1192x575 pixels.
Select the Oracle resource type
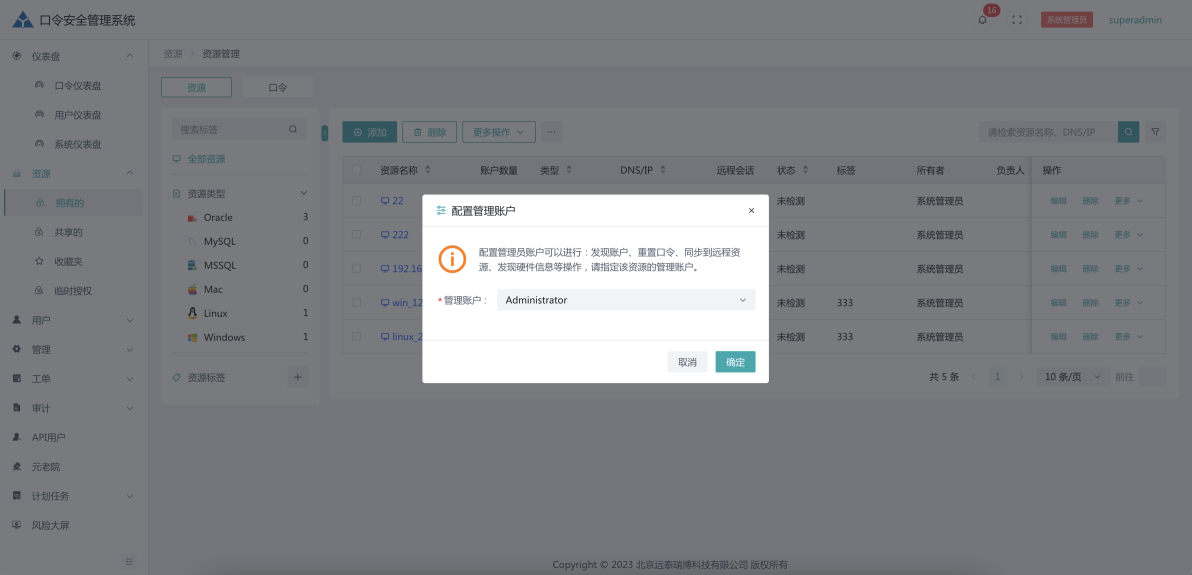[218, 217]
